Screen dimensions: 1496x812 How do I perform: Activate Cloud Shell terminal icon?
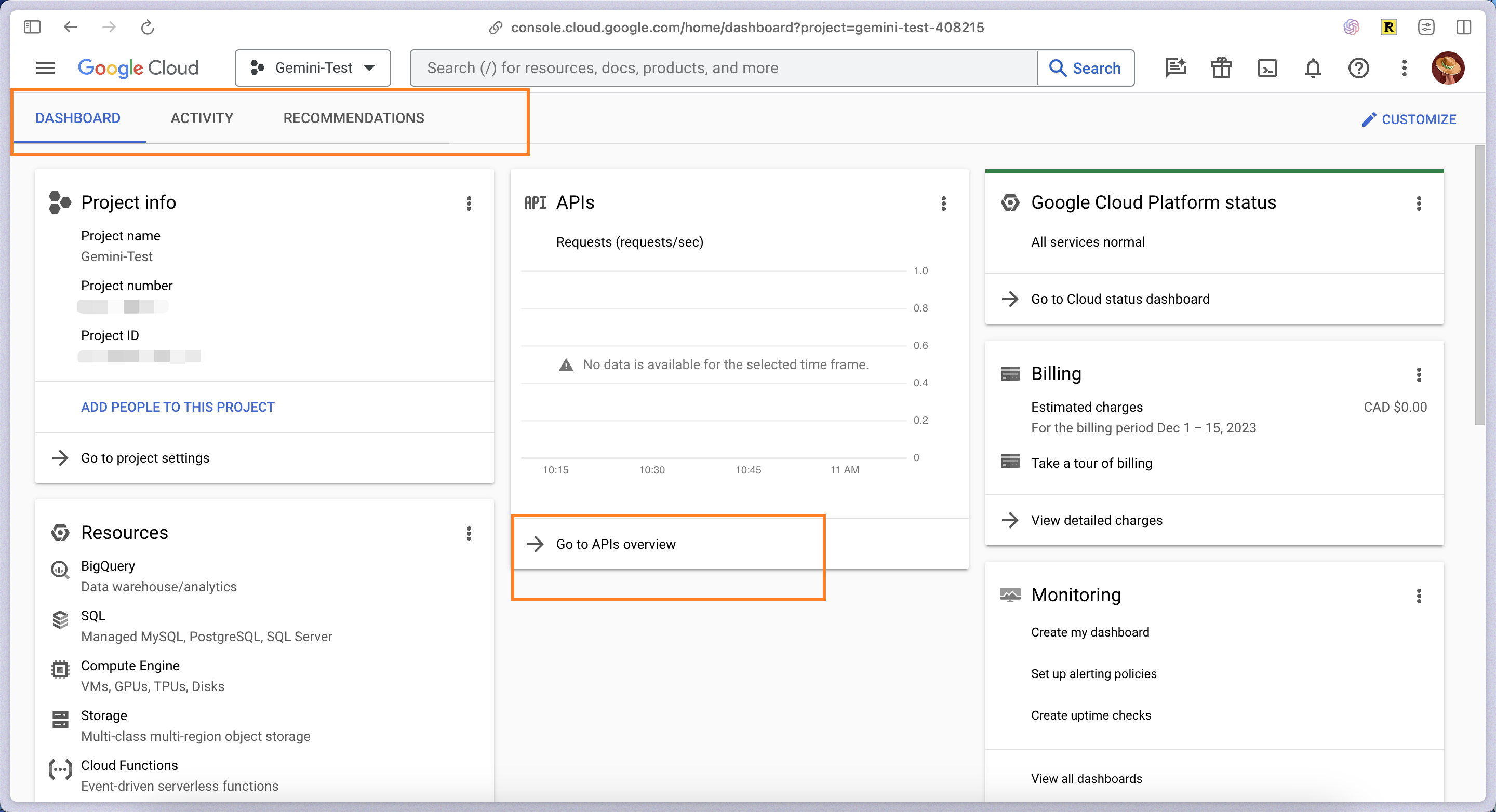coord(1267,68)
